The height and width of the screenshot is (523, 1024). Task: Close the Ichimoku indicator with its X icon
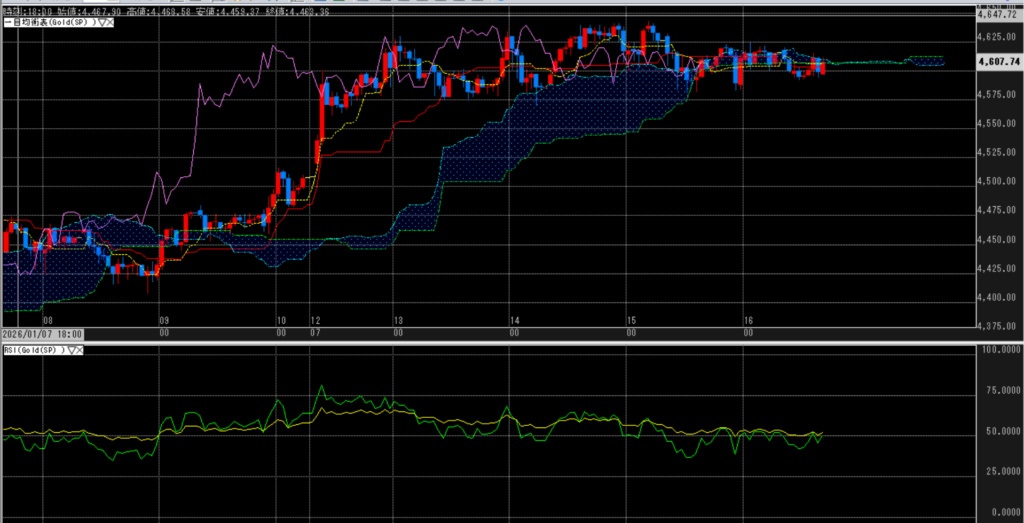[x=109, y=21]
